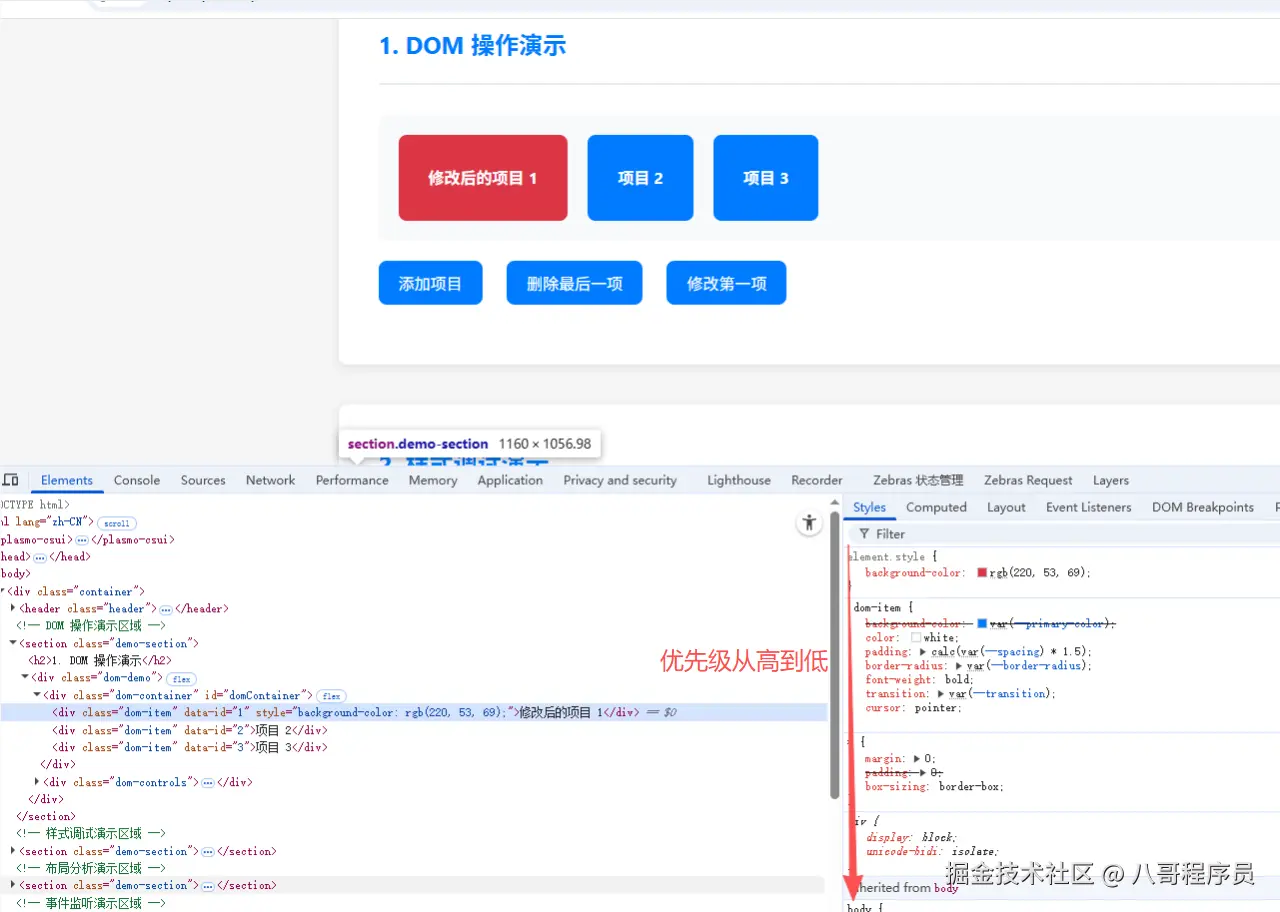The image size is (1280, 912).
Task: Click the flex badge beside dom-demo div
Action: (x=181, y=679)
